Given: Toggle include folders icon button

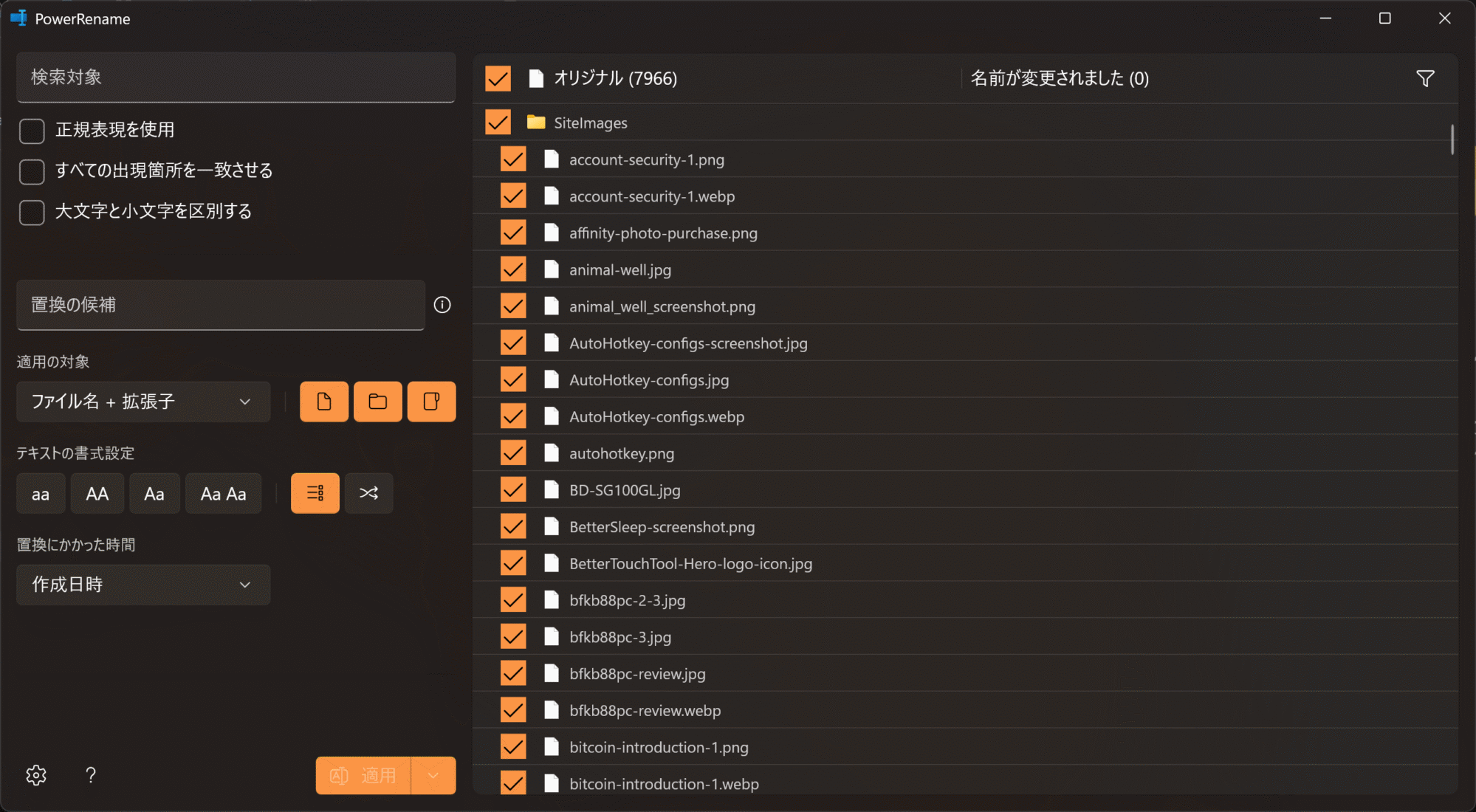Looking at the screenshot, I should click(377, 402).
